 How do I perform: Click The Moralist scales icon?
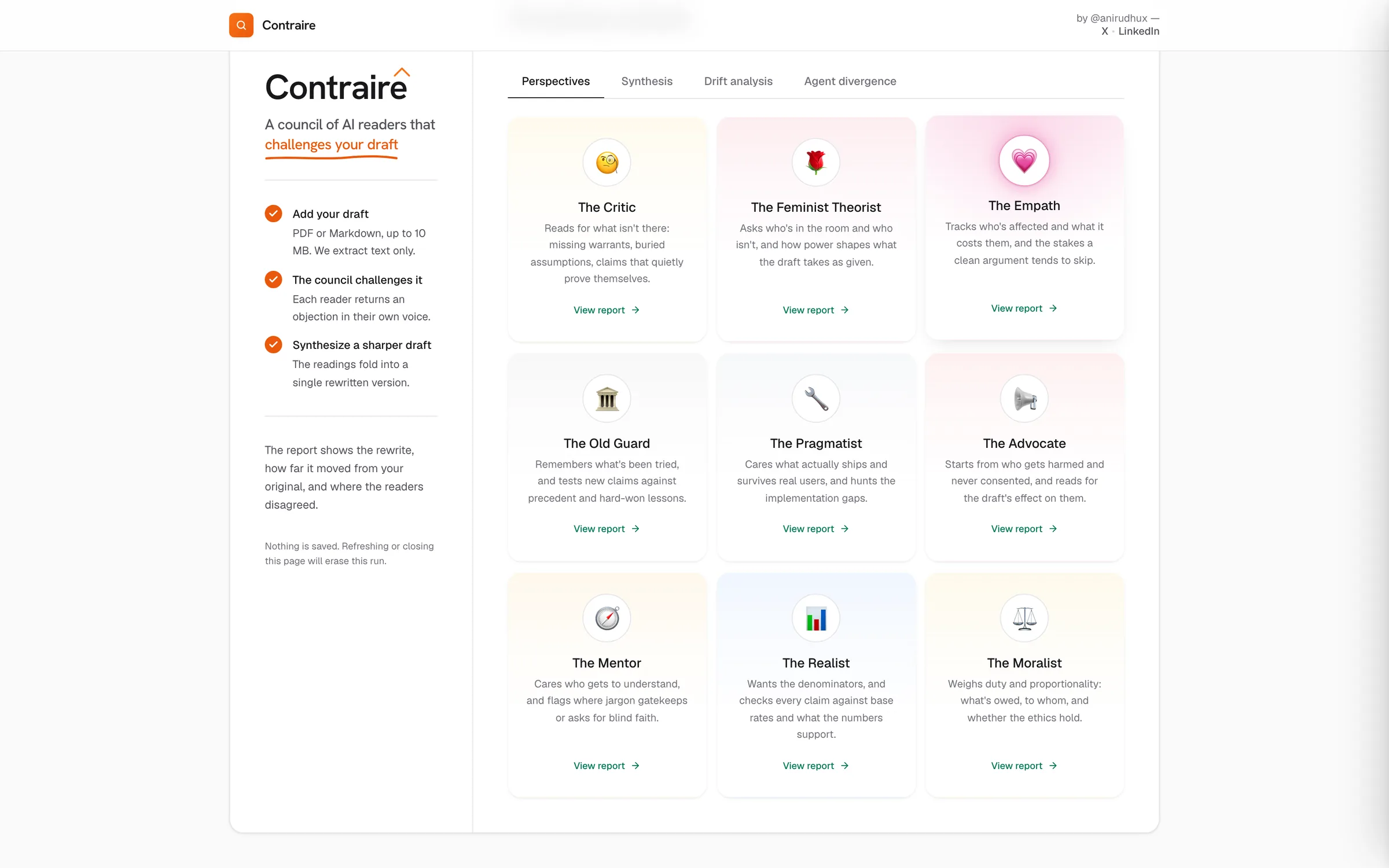[x=1024, y=618]
